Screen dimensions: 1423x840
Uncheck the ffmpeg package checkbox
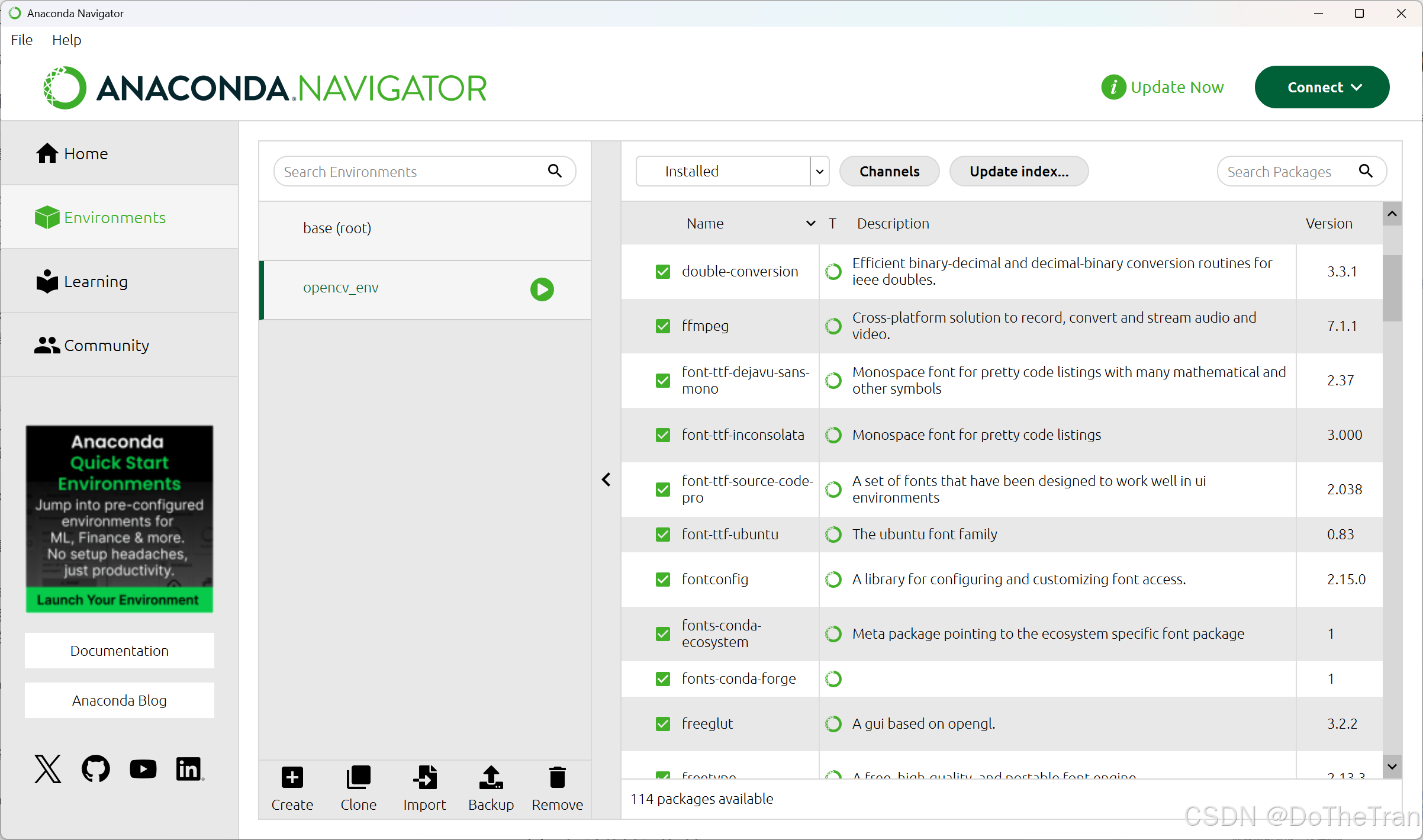[x=663, y=326]
